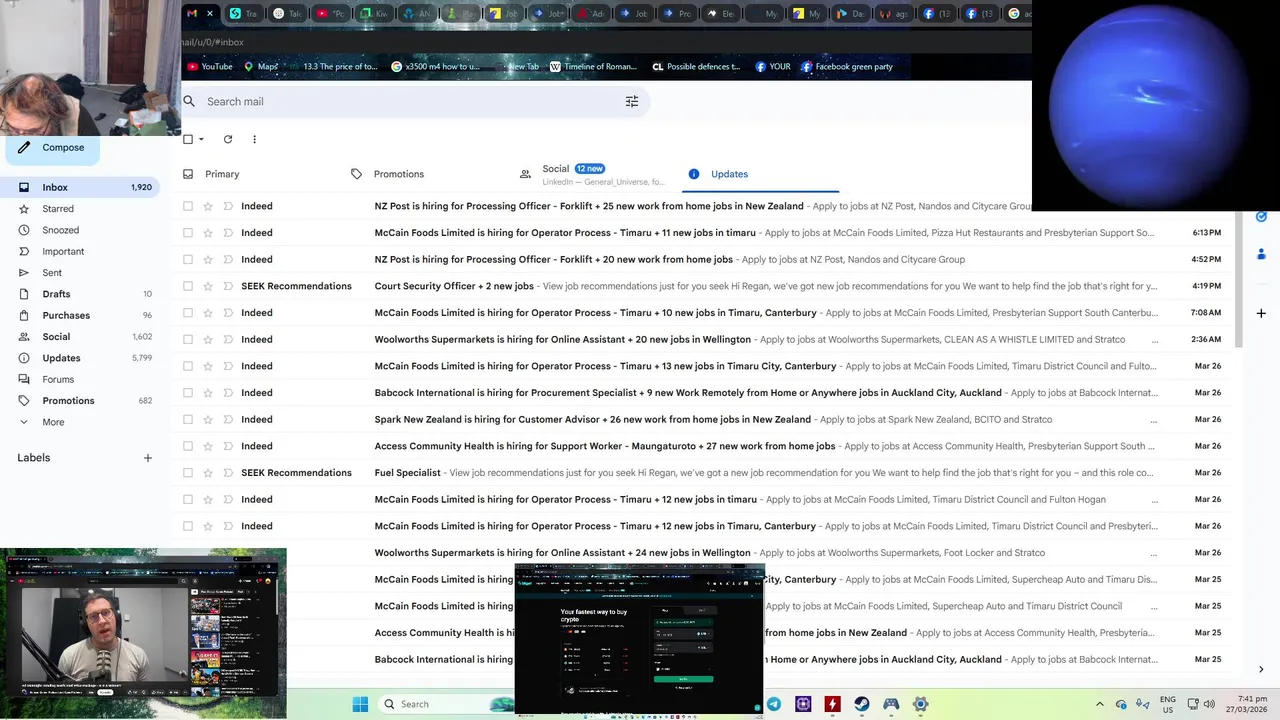Mark Fuel Specialist email as important
The width and height of the screenshot is (1280, 720).
tap(228, 473)
